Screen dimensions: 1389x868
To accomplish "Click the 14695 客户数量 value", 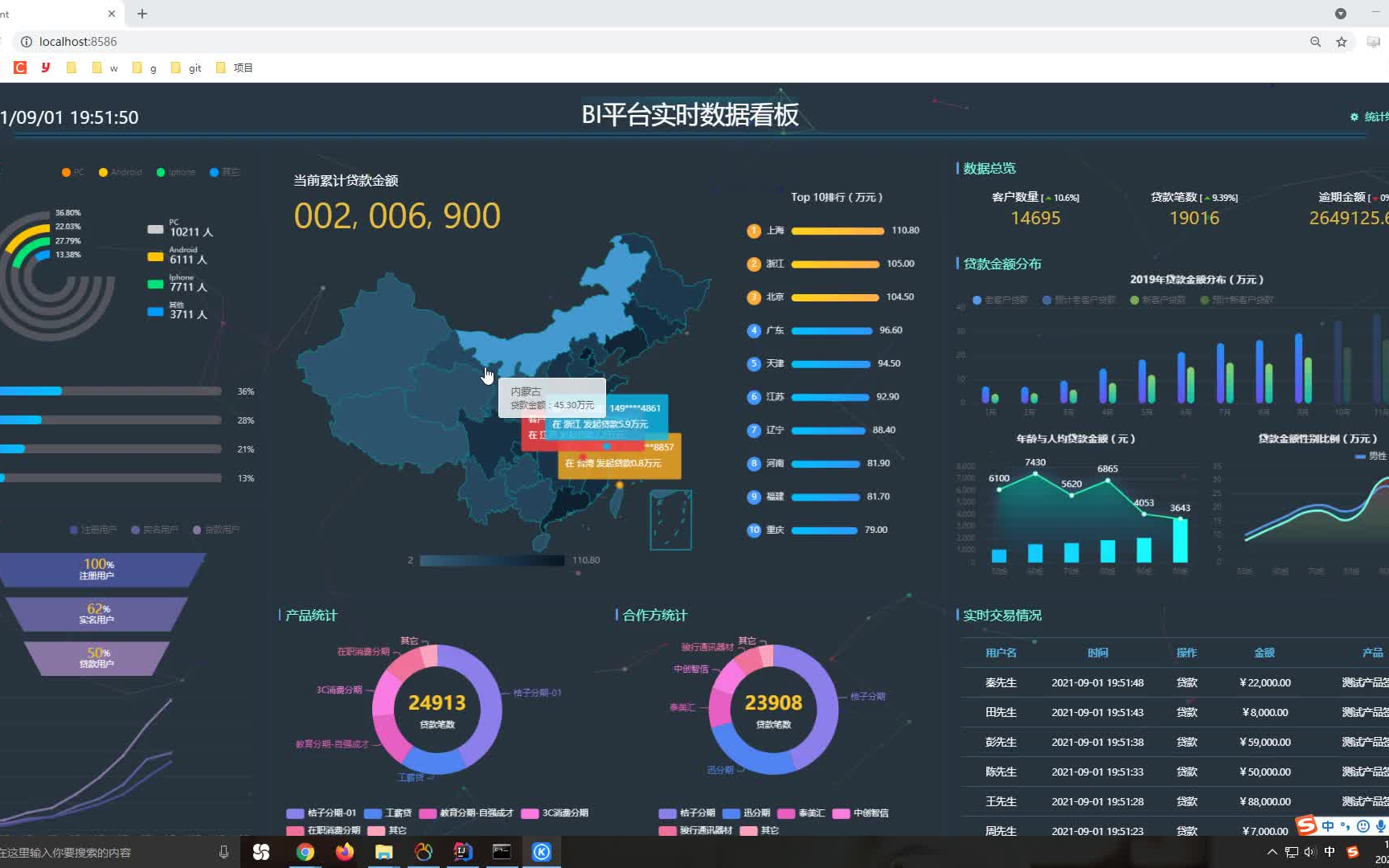I will [x=1035, y=218].
